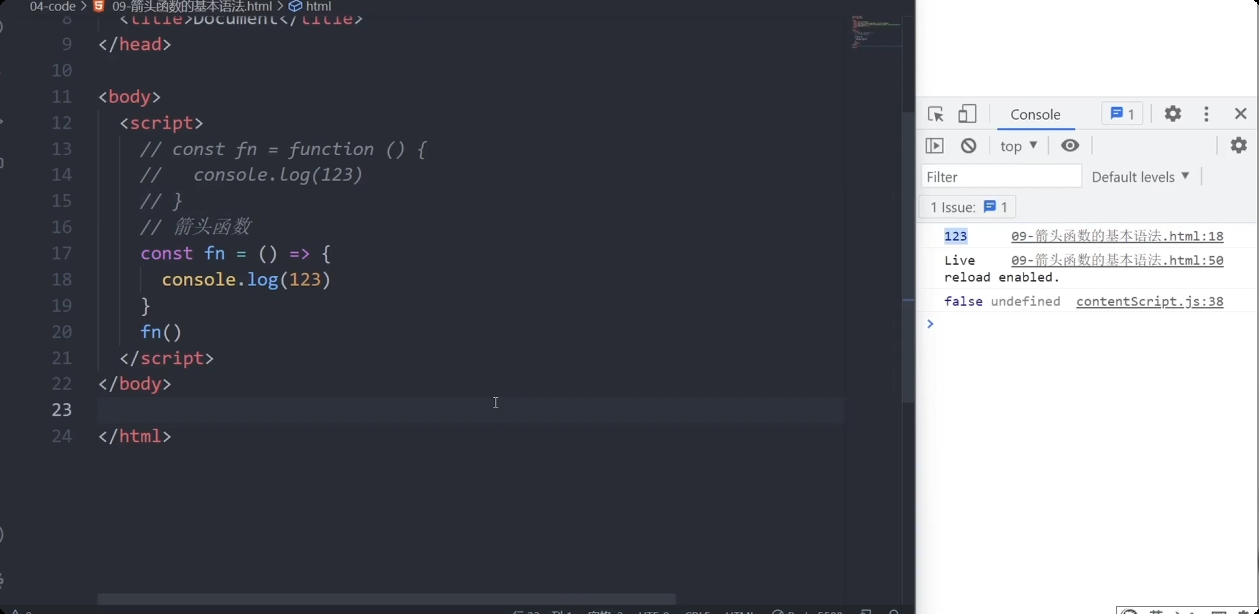Focus the console prompt chevron
The width and height of the screenshot is (1259, 614).
(x=930, y=324)
